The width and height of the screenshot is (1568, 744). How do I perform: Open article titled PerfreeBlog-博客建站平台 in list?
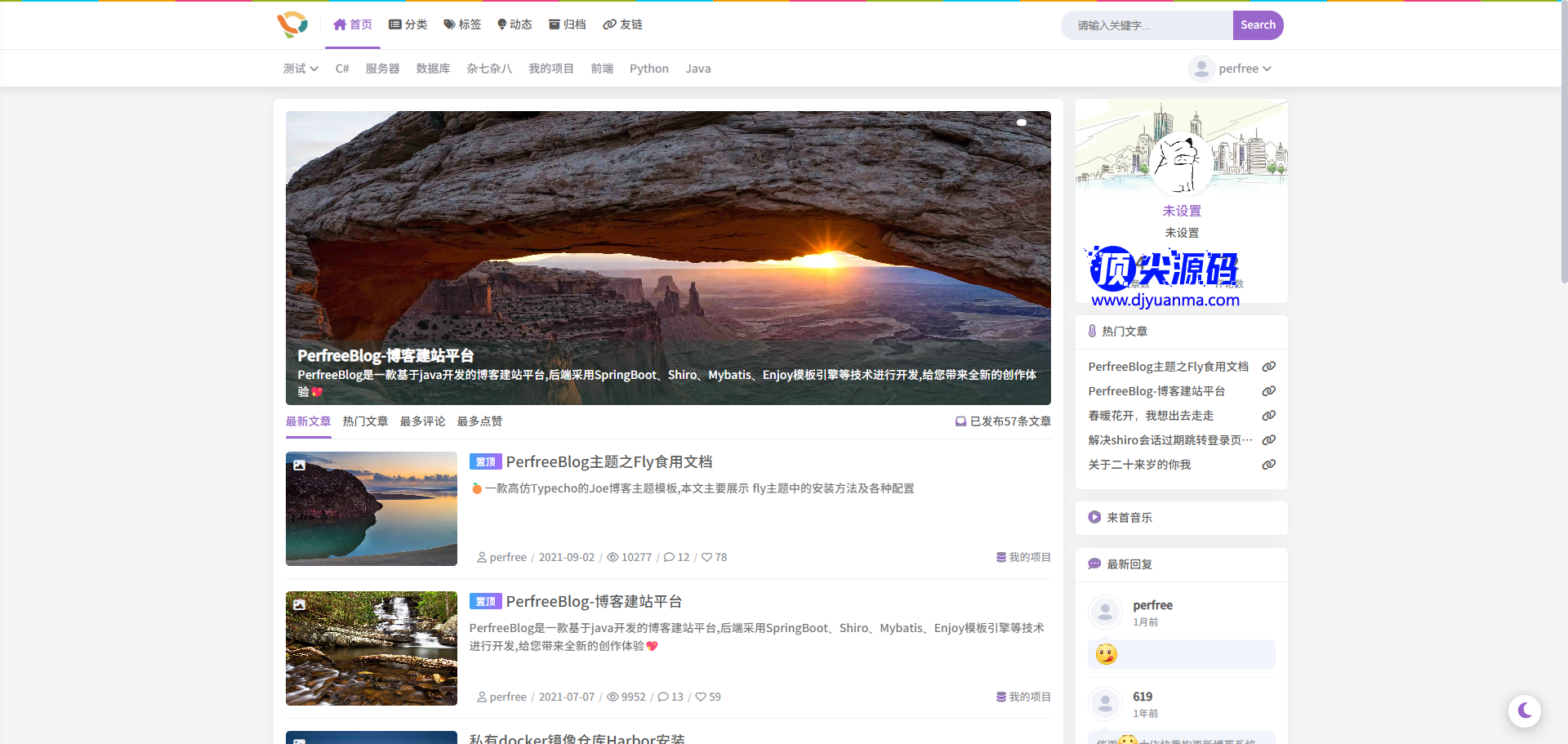(594, 601)
